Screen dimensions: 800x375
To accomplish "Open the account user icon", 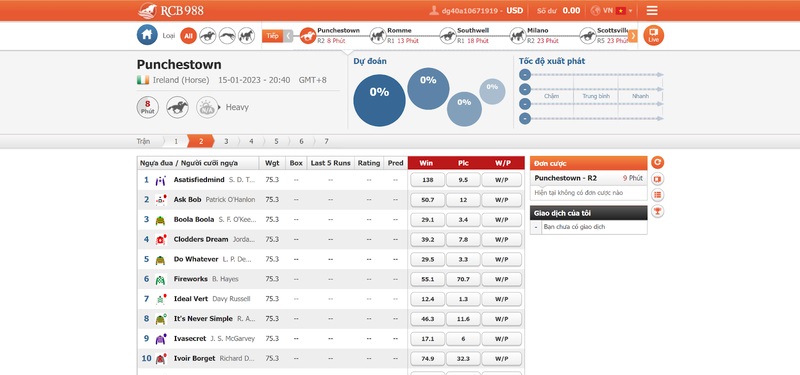I will (x=434, y=10).
